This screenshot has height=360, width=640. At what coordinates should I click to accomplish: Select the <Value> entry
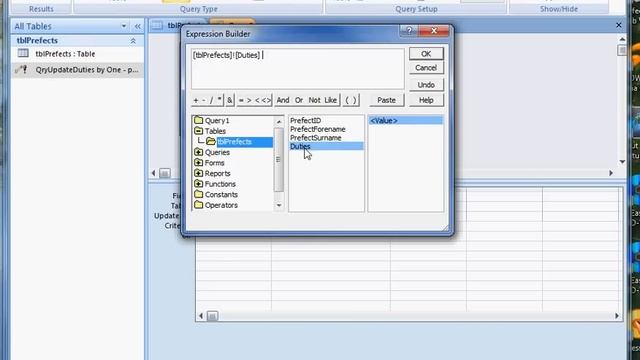coord(405,120)
